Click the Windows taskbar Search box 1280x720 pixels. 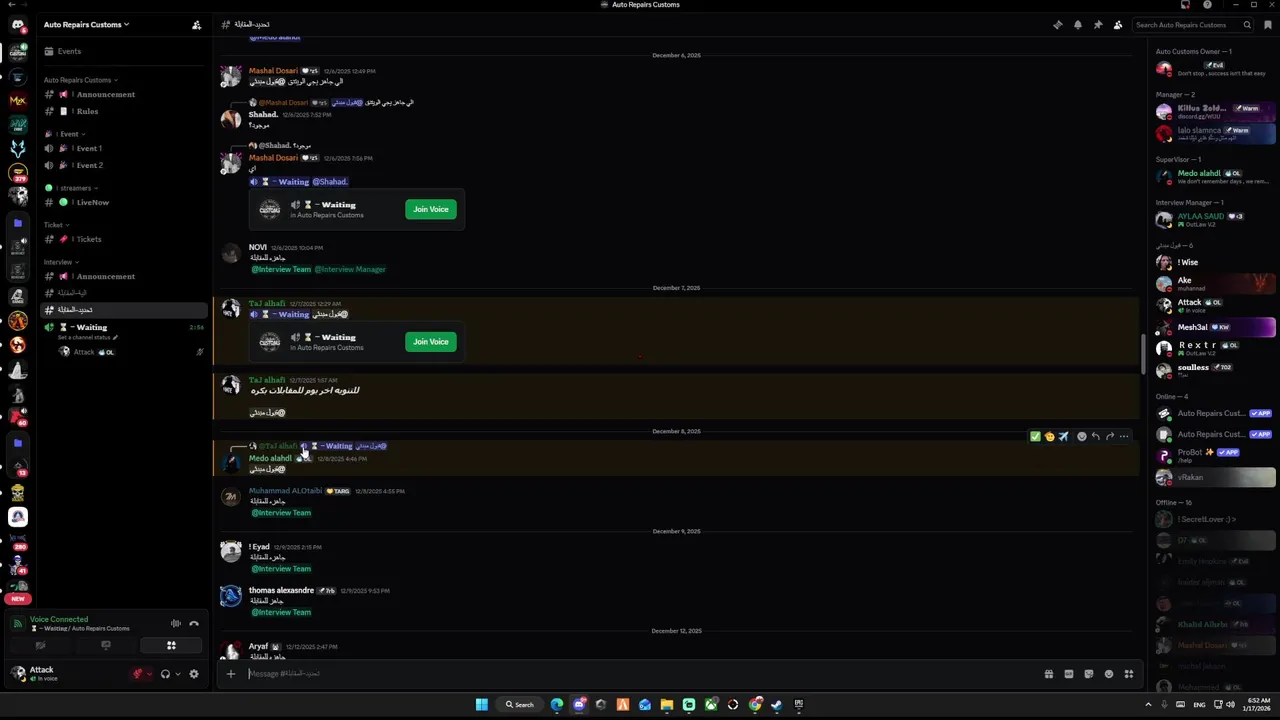(x=519, y=705)
